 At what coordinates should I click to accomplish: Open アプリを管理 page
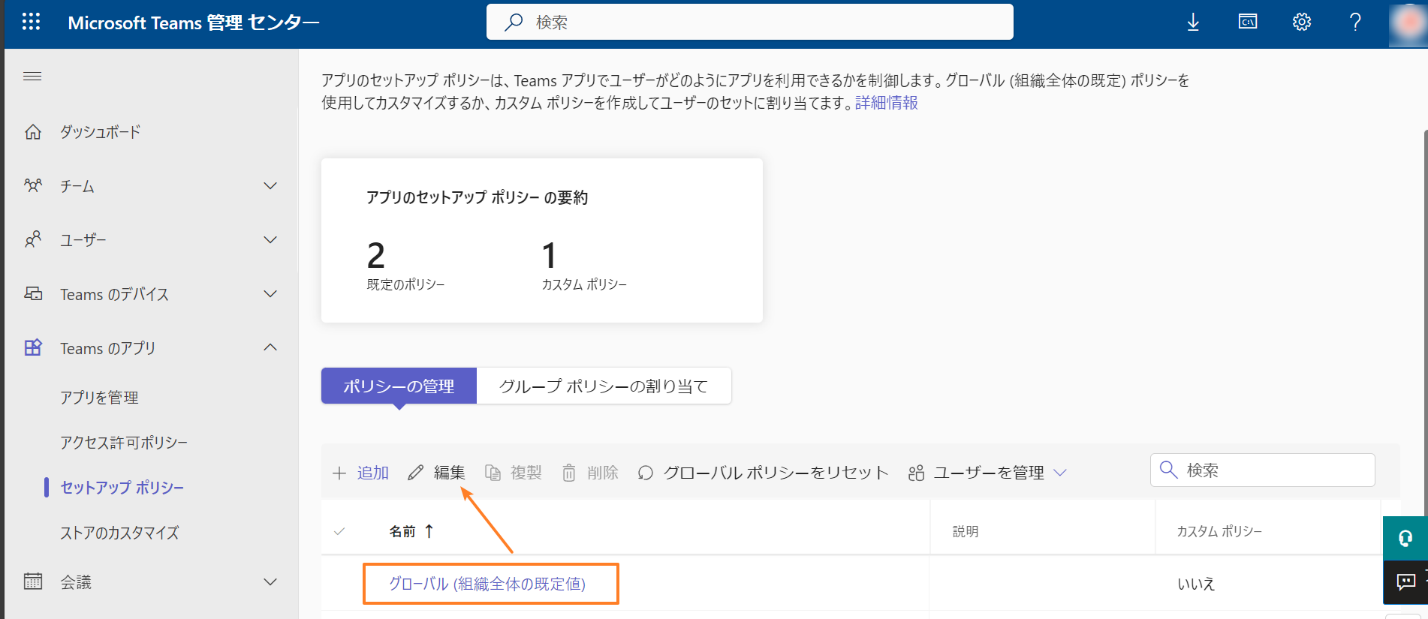click(x=99, y=398)
